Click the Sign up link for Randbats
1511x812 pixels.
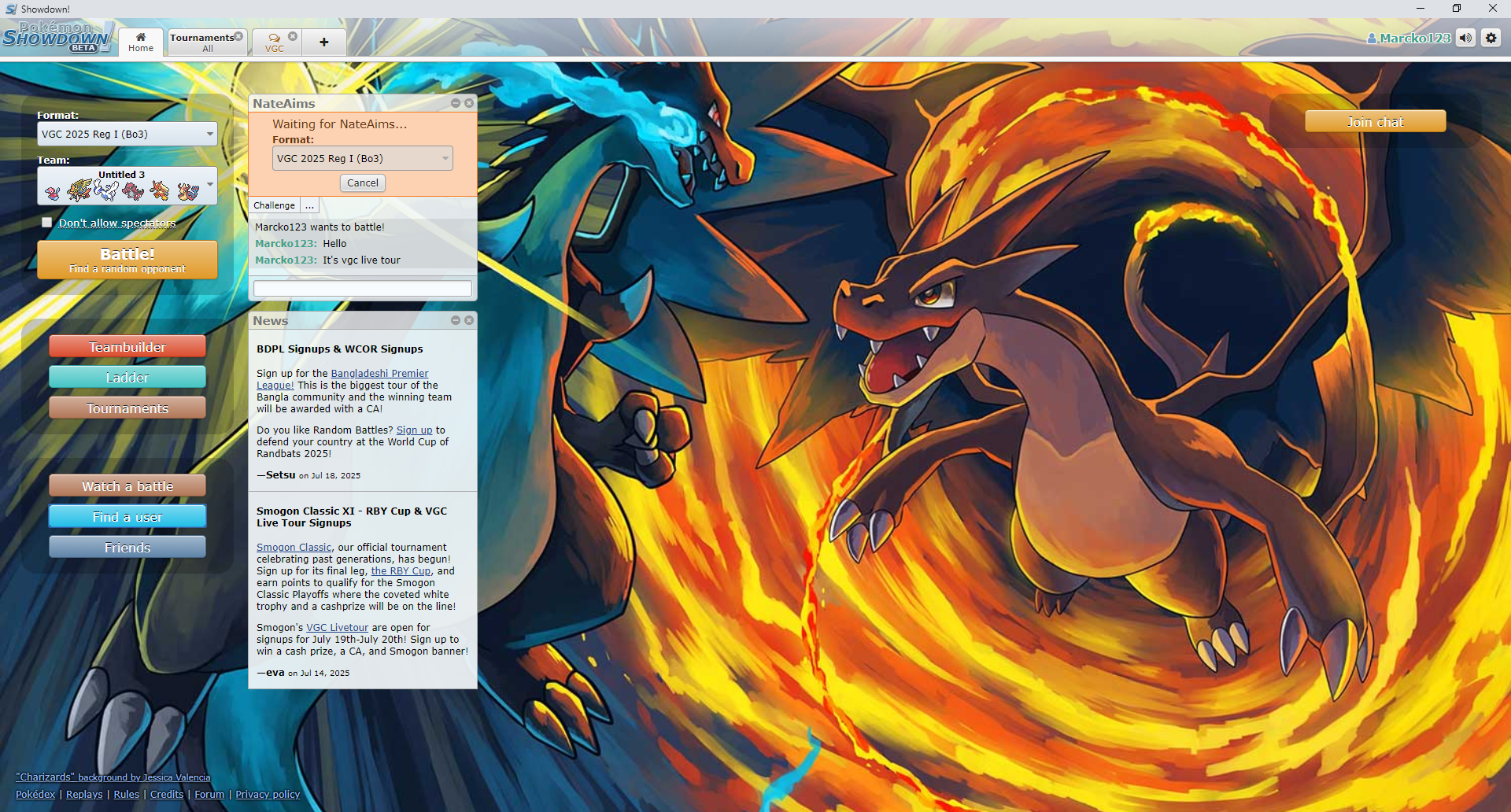(414, 430)
